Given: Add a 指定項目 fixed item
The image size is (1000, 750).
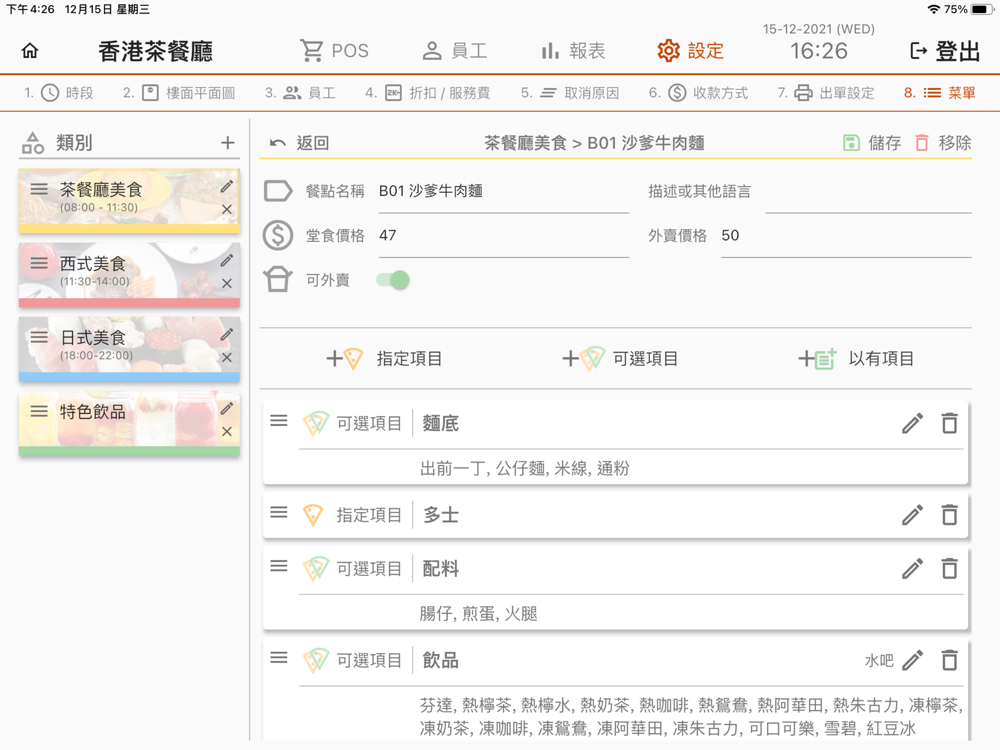Looking at the screenshot, I should tap(384, 358).
